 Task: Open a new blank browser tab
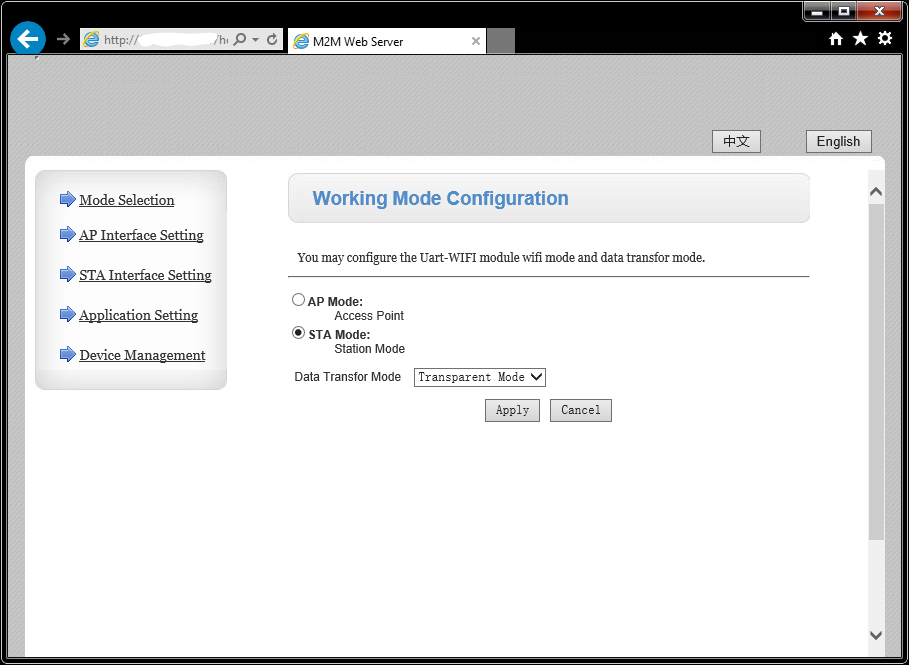point(501,41)
